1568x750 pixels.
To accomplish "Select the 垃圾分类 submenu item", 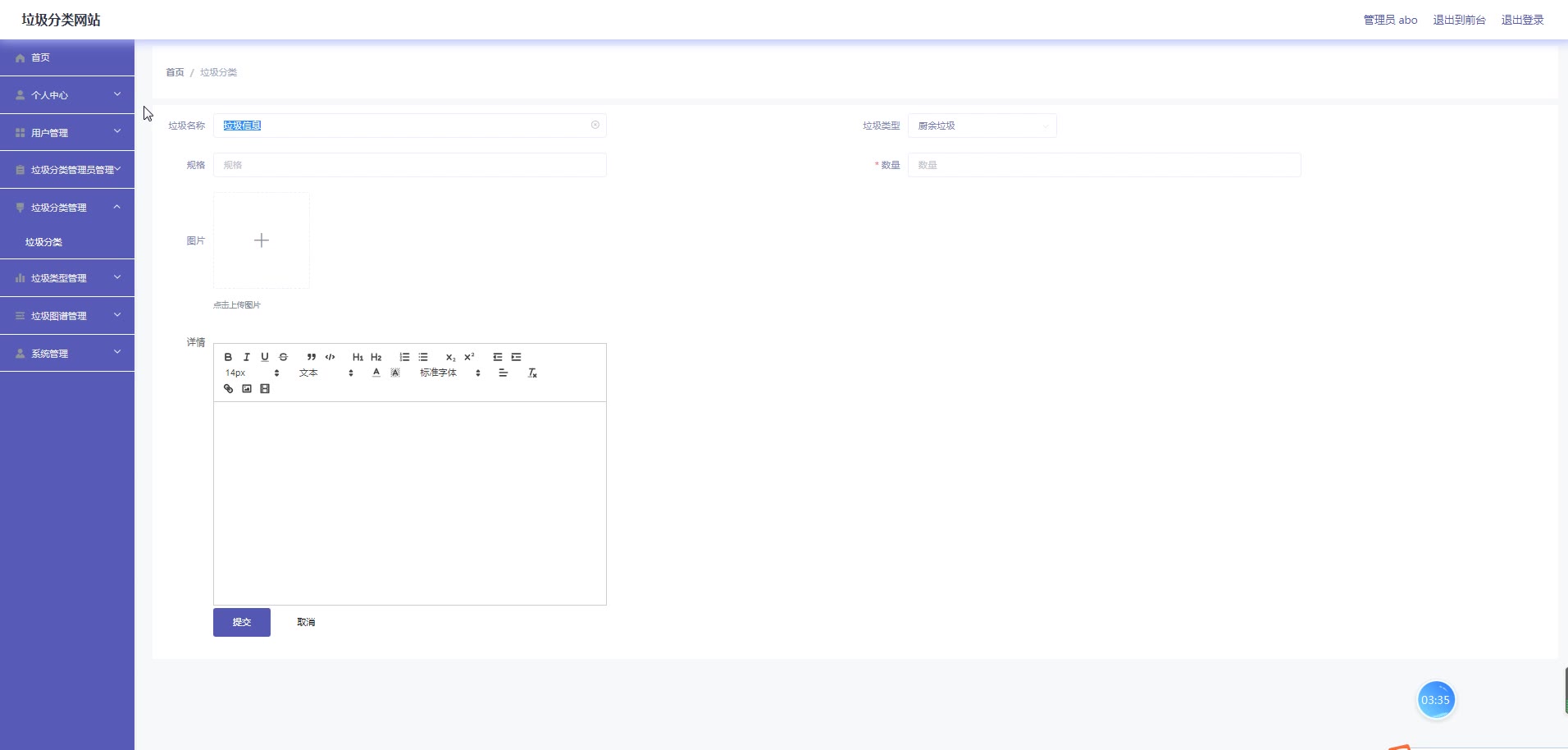I will (x=67, y=242).
